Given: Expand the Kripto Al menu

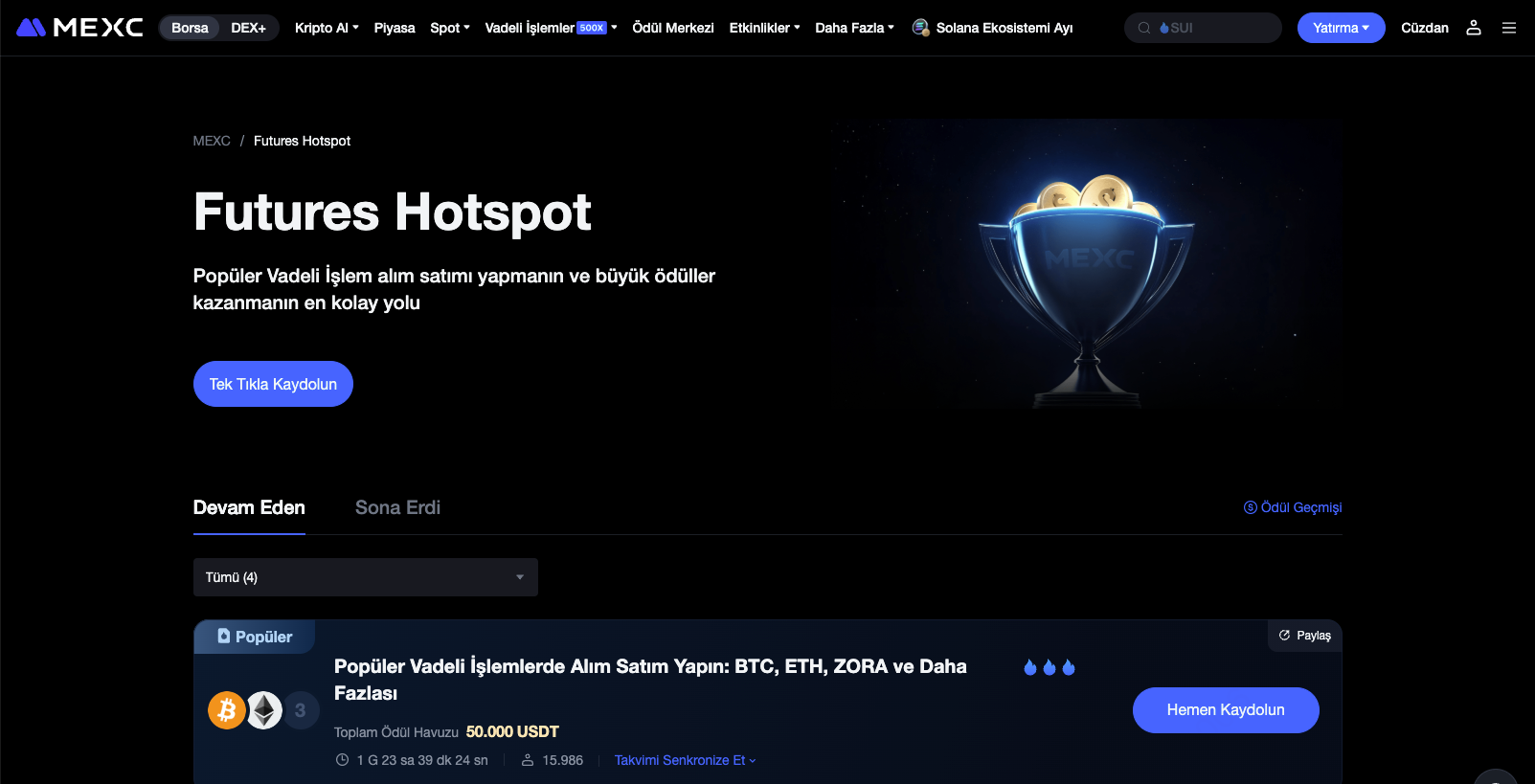Looking at the screenshot, I should (327, 28).
